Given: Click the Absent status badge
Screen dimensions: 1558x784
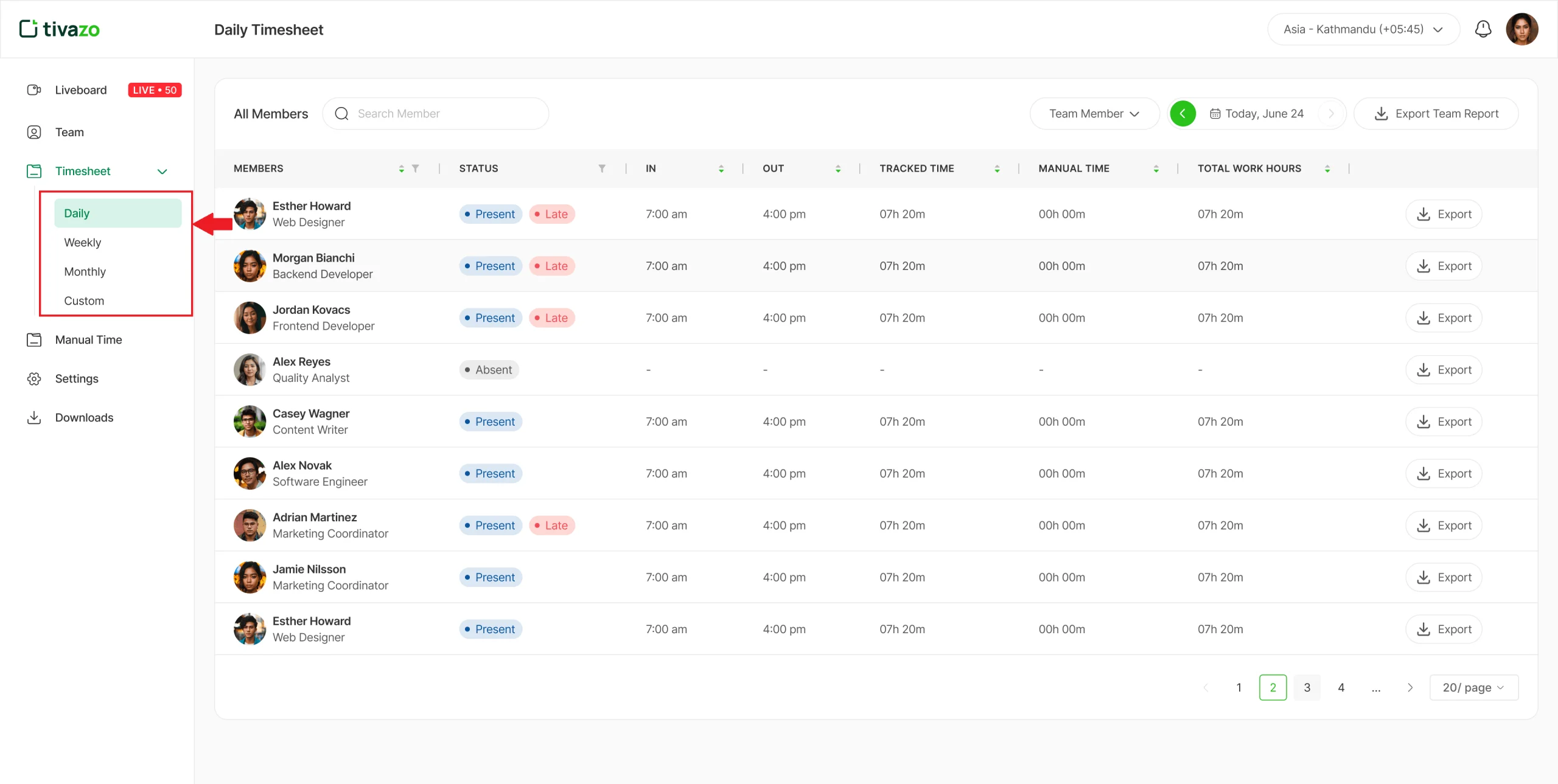Looking at the screenshot, I should coord(489,370).
